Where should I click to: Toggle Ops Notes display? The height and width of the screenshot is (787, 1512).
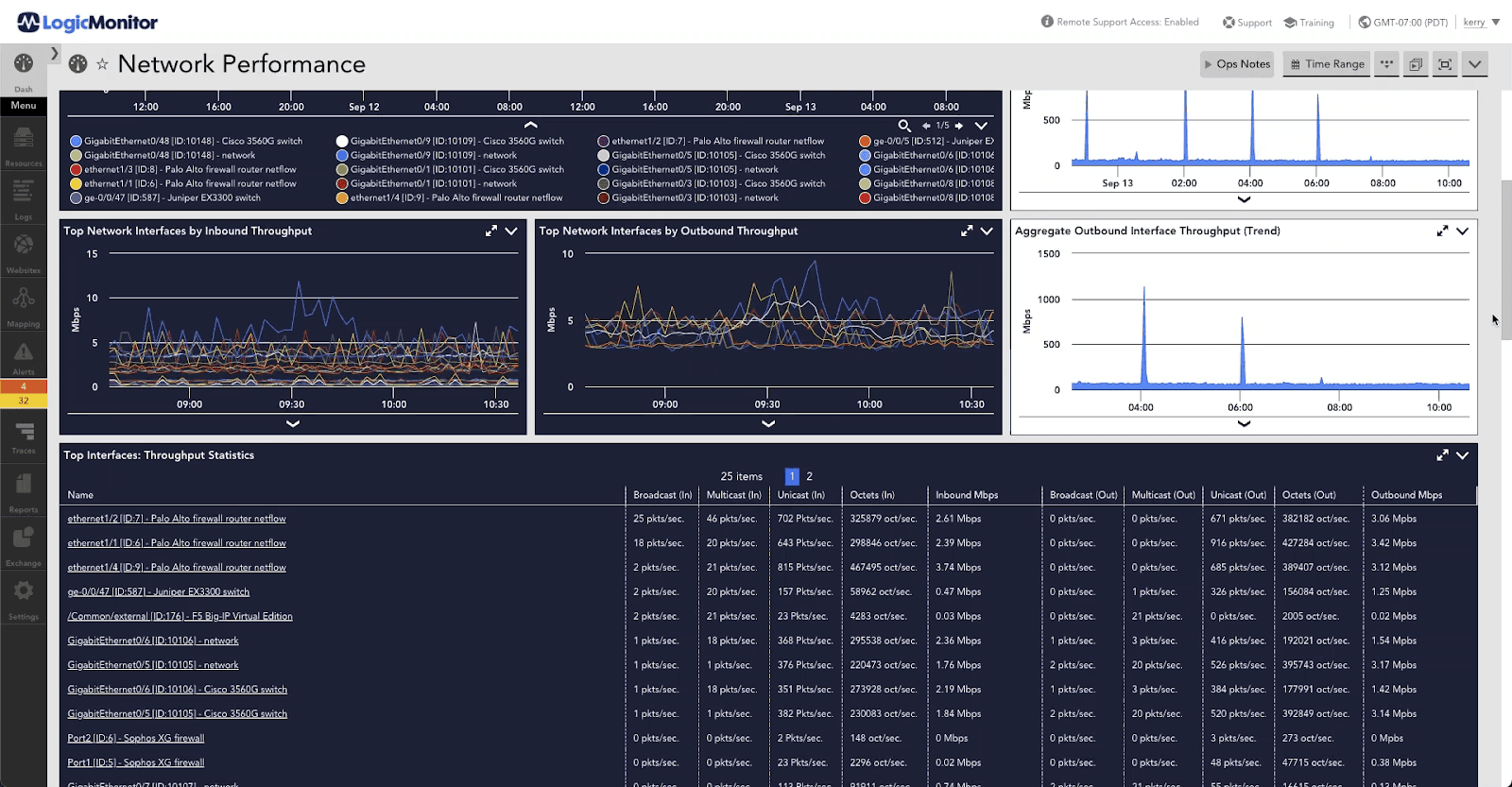pos(1238,64)
